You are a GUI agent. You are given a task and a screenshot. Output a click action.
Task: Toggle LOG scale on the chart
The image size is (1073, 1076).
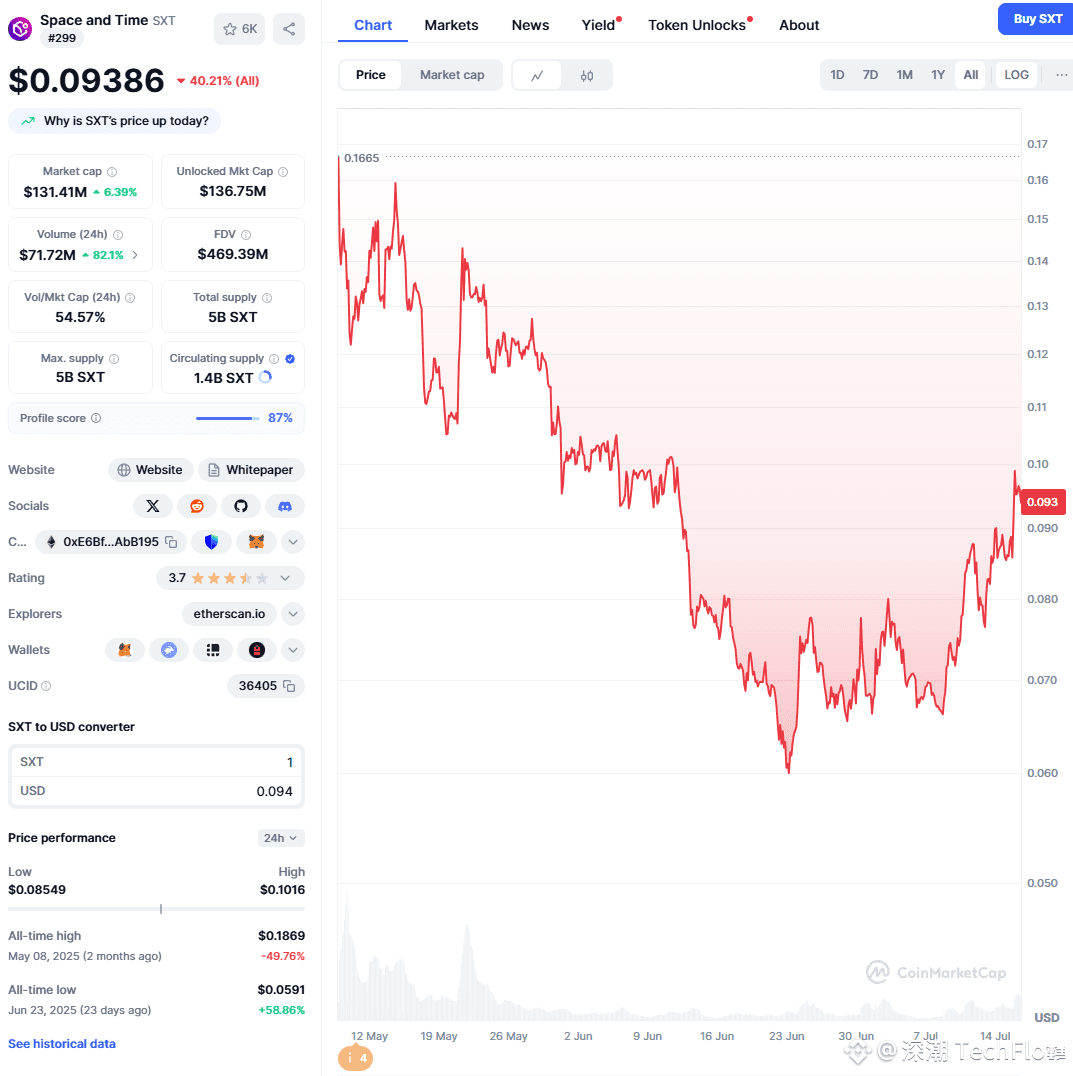[1016, 75]
